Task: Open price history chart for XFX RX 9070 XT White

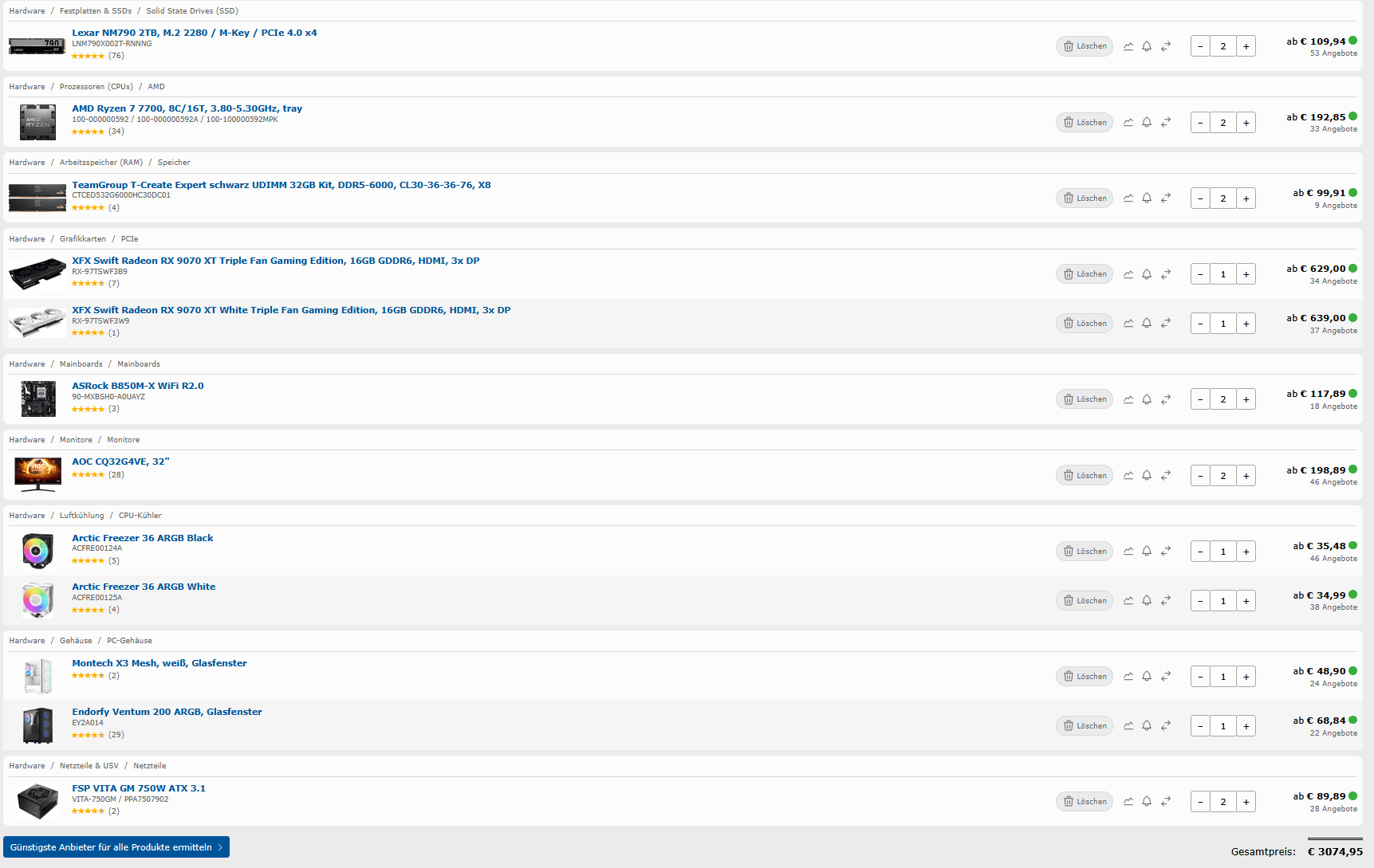Action: tap(1128, 324)
